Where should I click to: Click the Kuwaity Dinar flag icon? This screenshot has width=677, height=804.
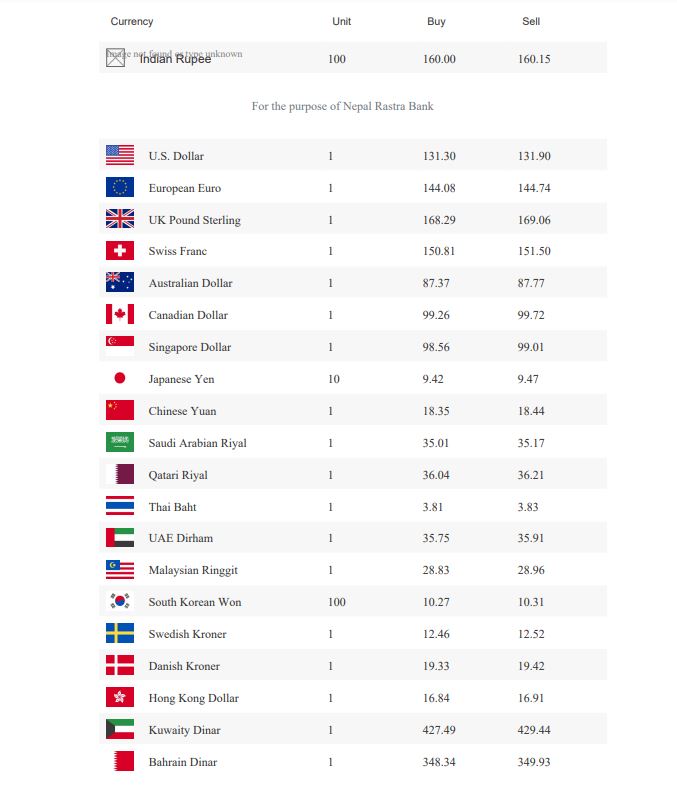click(x=119, y=730)
